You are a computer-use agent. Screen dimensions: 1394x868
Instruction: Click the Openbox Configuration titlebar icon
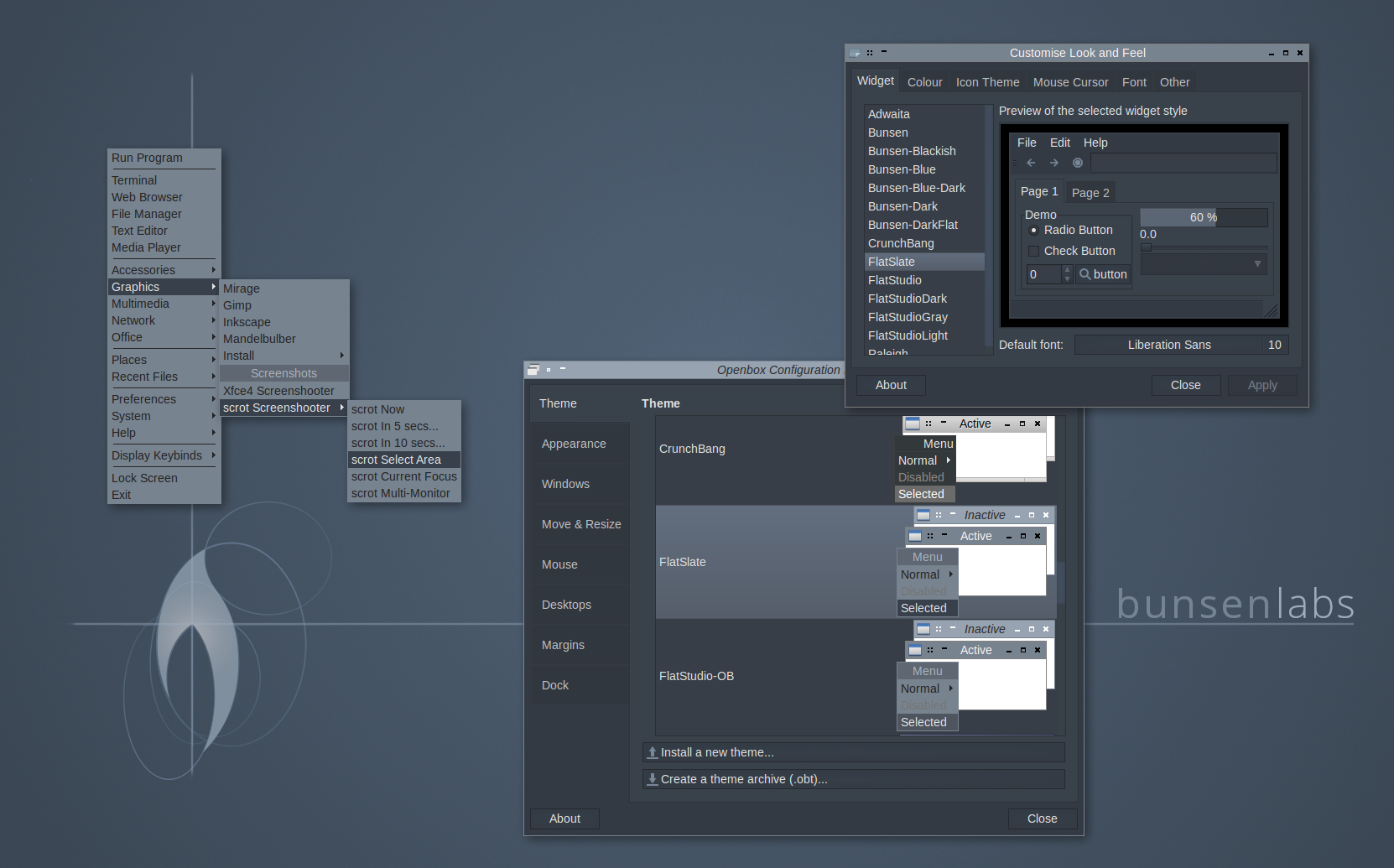(x=533, y=369)
